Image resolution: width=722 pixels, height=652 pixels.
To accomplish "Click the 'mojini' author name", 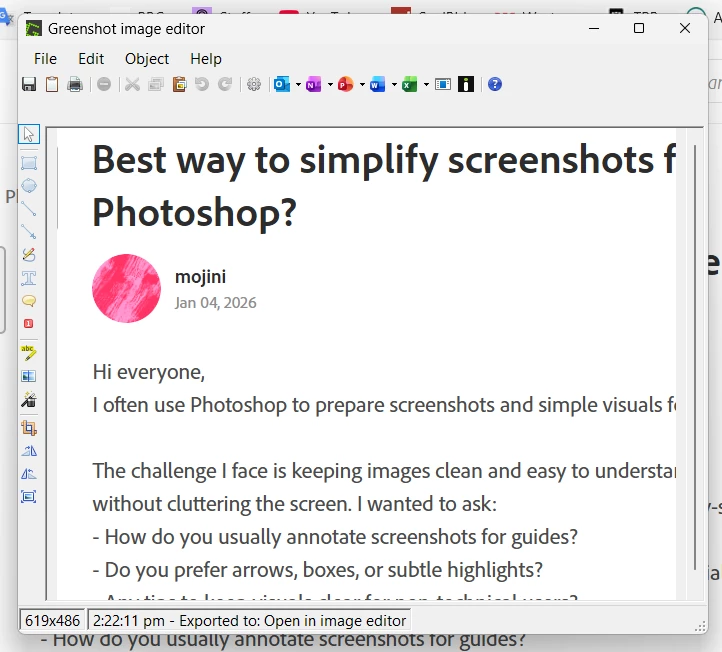I will pos(201,277).
